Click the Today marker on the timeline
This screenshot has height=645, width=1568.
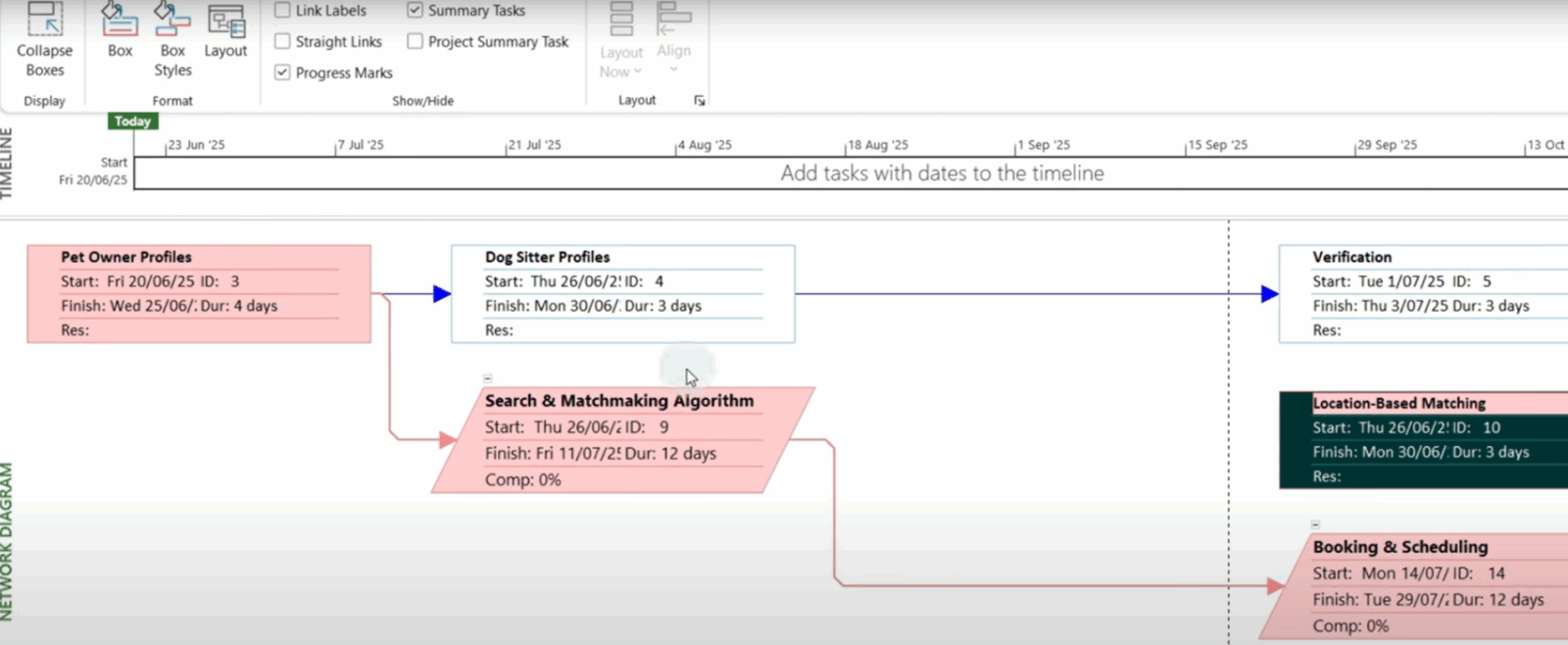point(132,122)
